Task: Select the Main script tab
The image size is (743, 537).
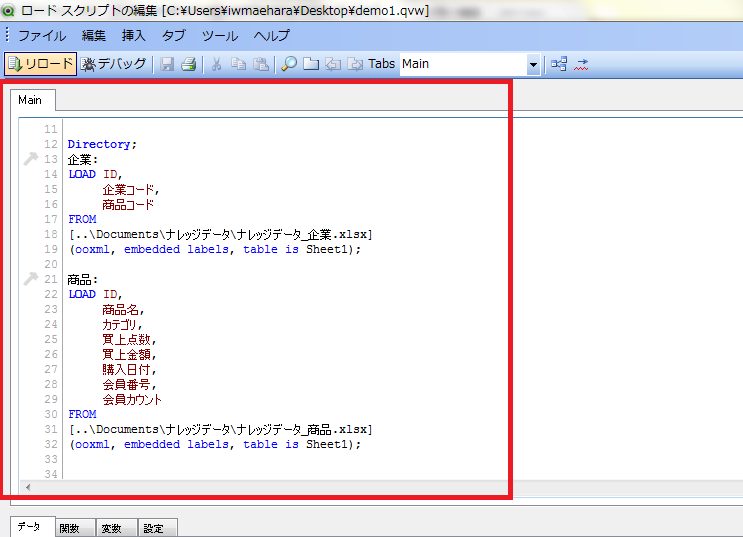Action: click(33, 100)
